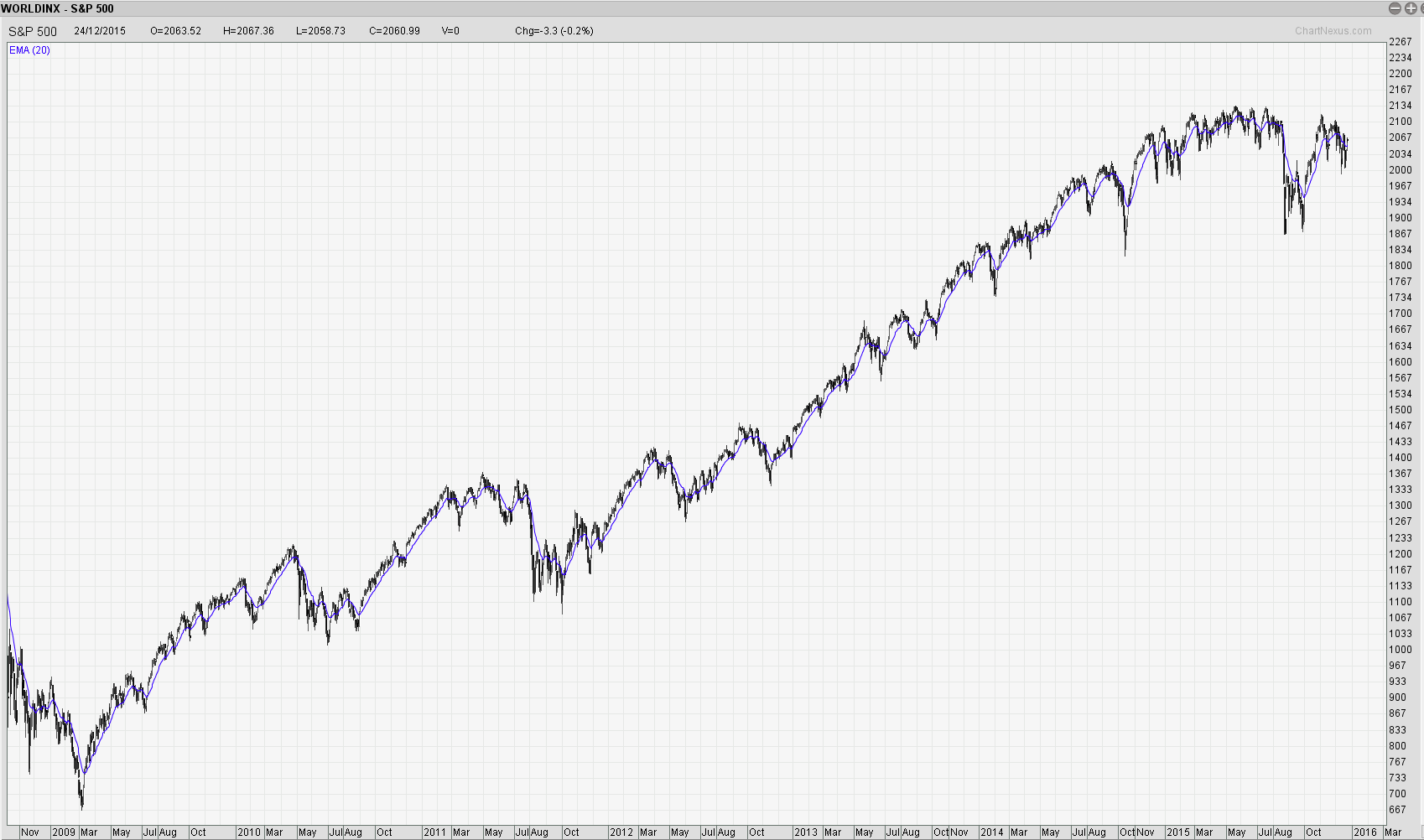Click the Chg=-3.3 (-0.2%) change readout
Image resolution: width=1424 pixels, height=840 pixels.
(553, 31)
